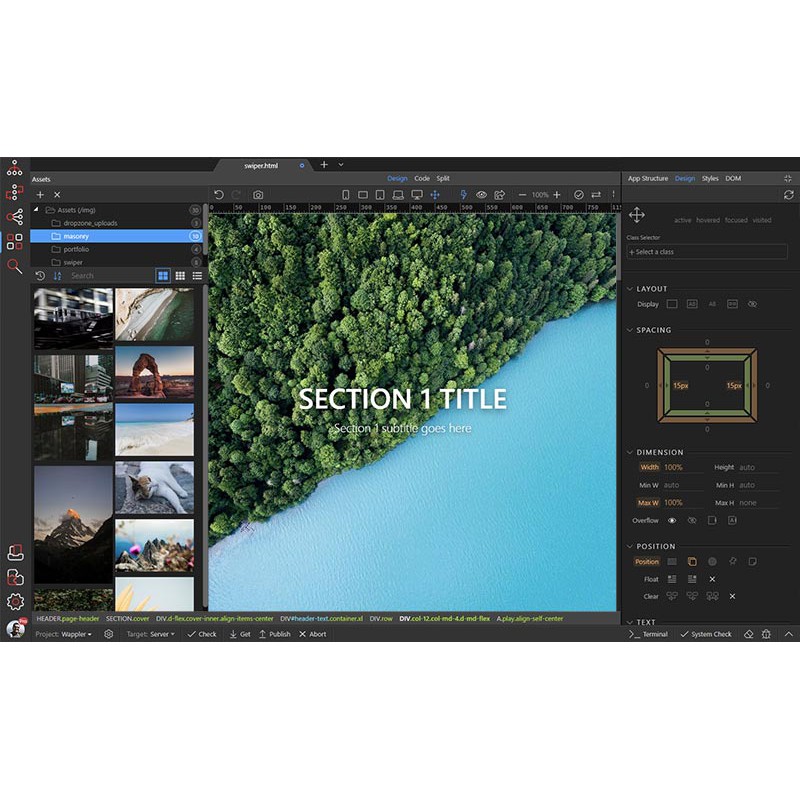Click the Publish button in the bottom bar

(274, 634)
